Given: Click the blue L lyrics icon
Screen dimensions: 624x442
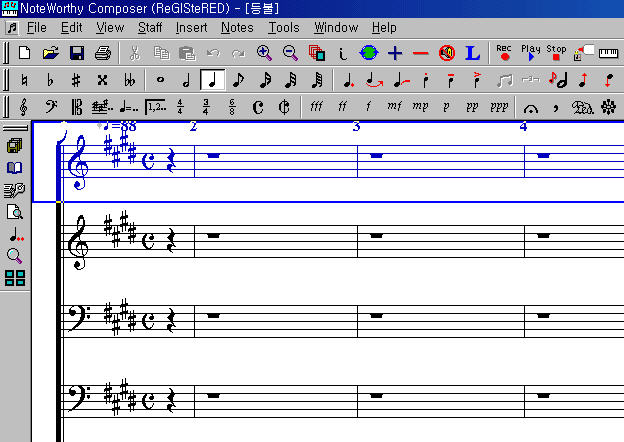Looking at the screenshot, I should tap(472, 52).
